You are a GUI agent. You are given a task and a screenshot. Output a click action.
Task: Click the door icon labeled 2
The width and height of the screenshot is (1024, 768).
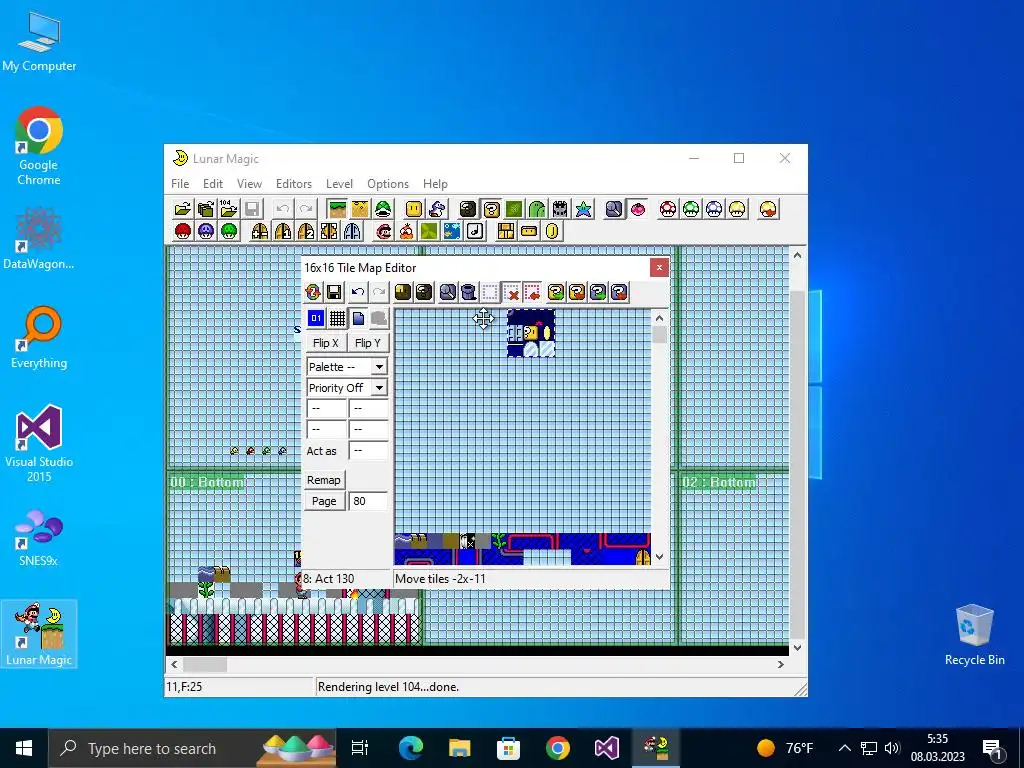click(306, 231)
